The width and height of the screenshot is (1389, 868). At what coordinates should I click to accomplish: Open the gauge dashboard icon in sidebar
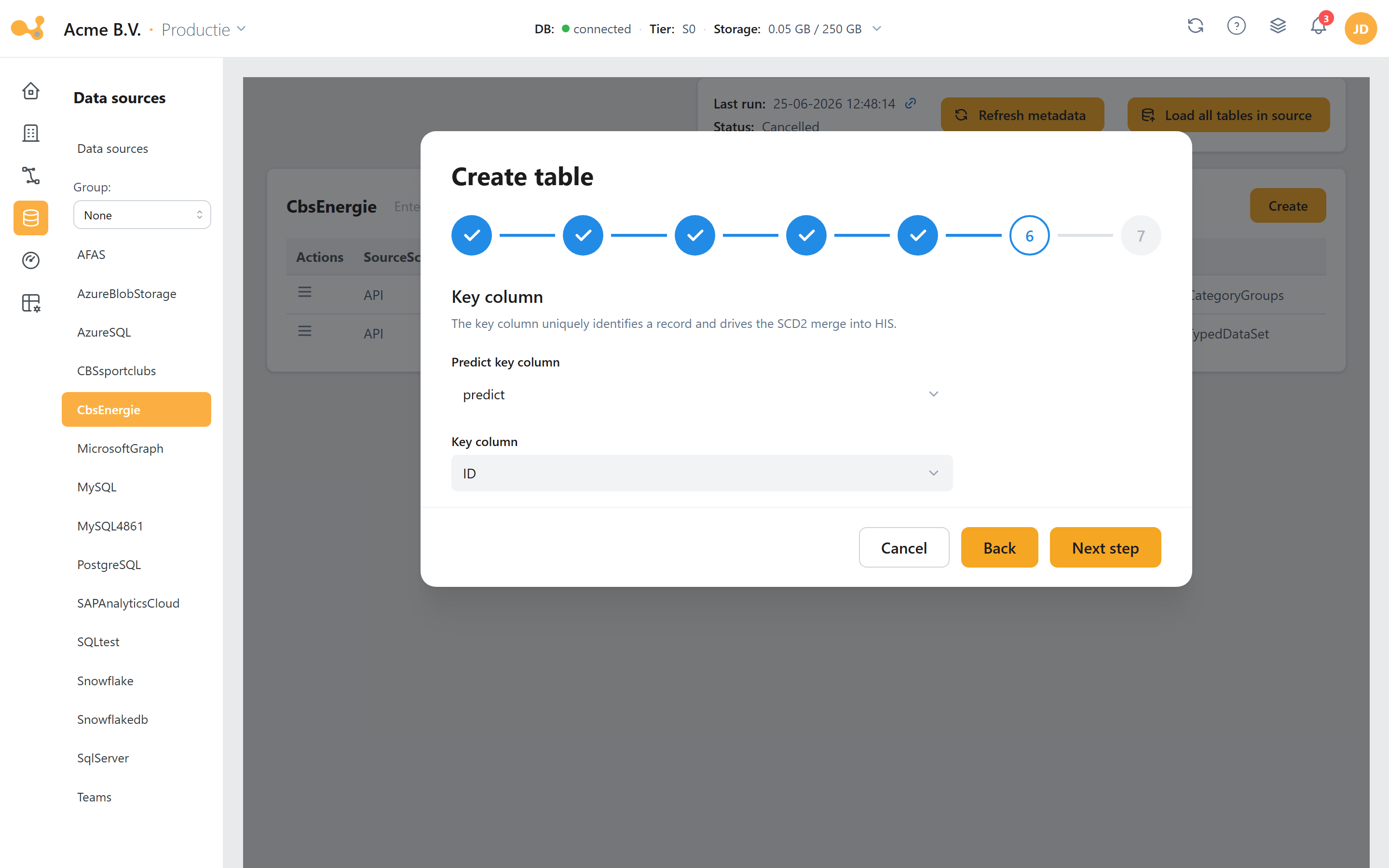[x=30, y=260]
